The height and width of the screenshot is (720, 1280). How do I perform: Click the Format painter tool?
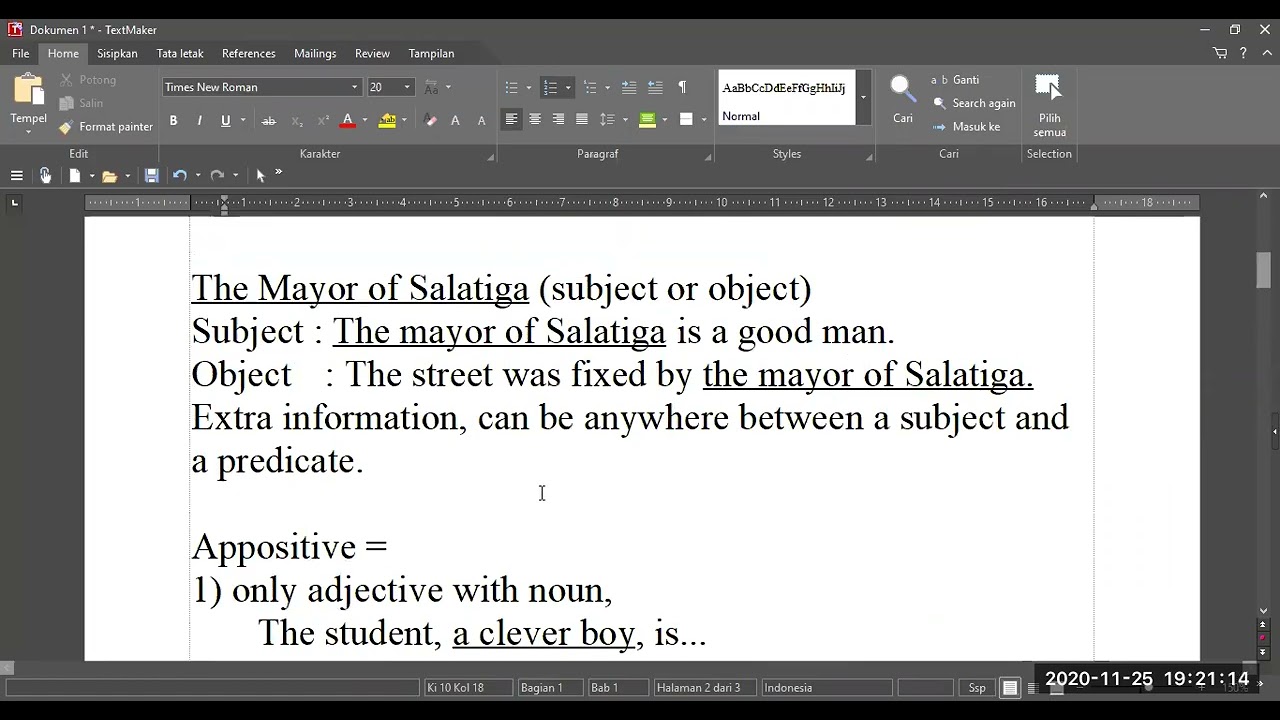(106, 127)
